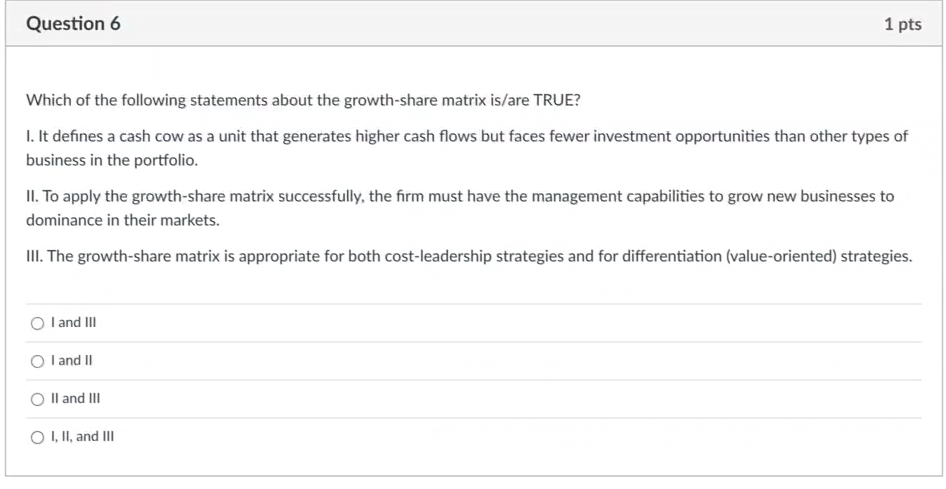The height and width of the screenshot is (489, 946).
Task: Choose the "I and II" radio option
Action: coord(37,362)
